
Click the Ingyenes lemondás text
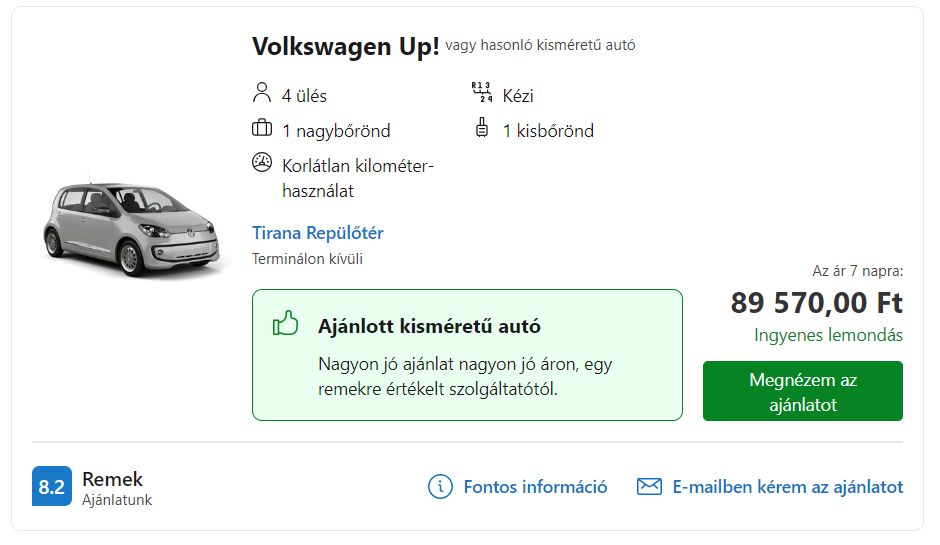click(x=828, y=335)
